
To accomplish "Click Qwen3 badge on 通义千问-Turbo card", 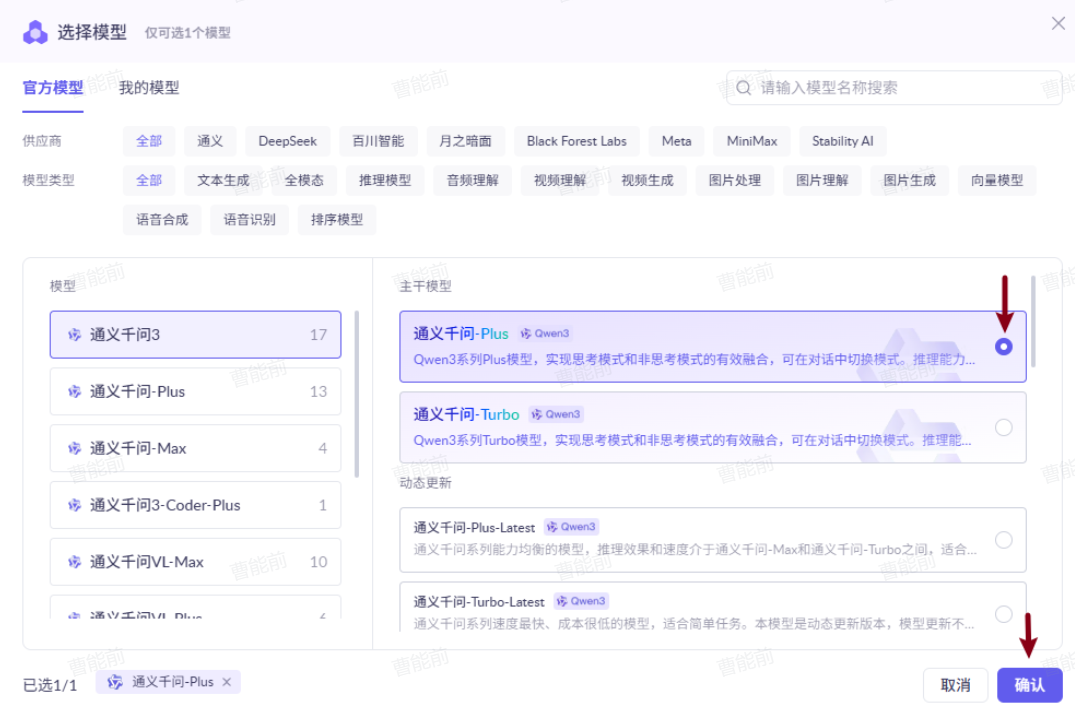I will point(556,414).
